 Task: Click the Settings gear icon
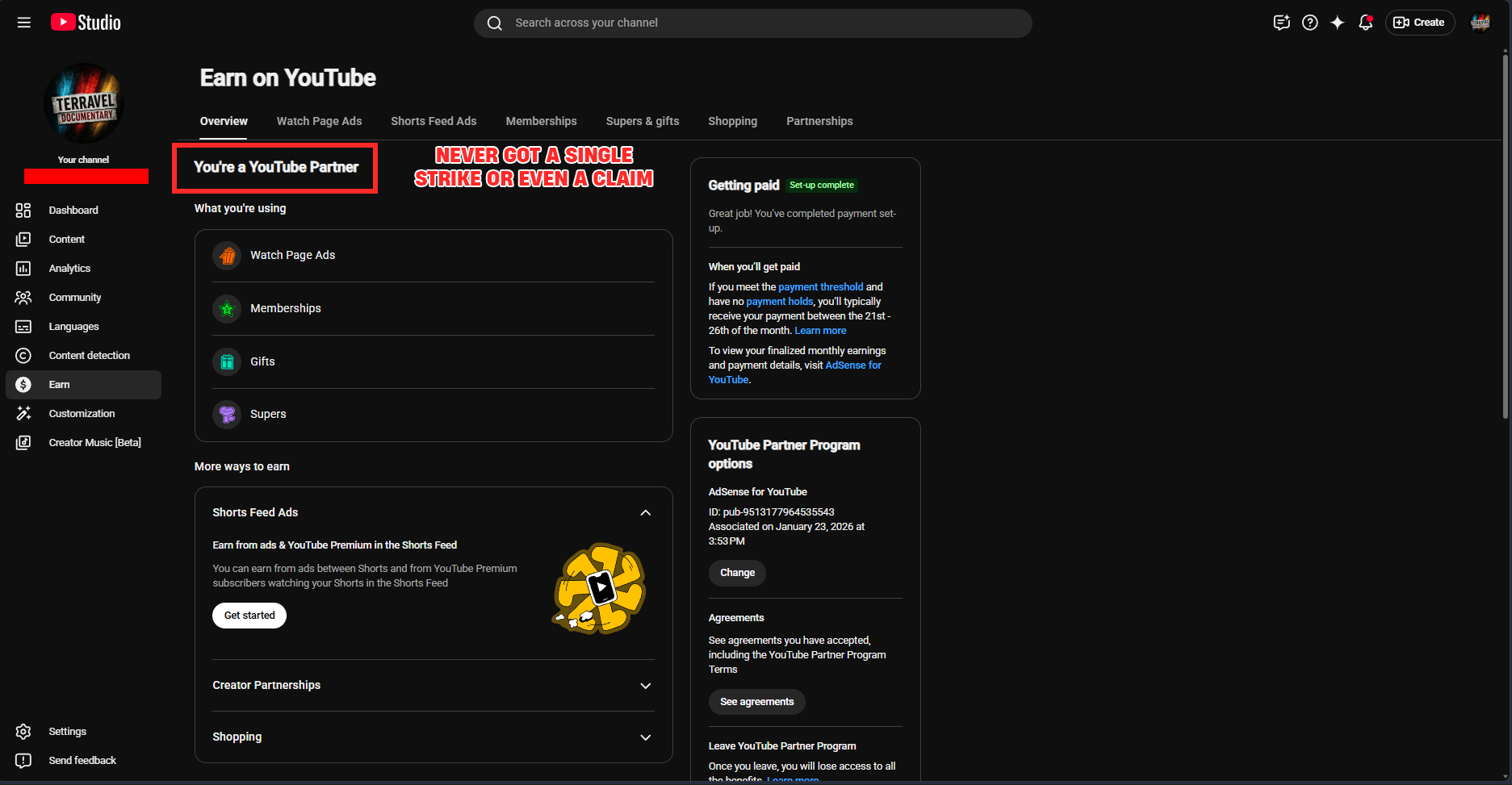coord(23,732)
